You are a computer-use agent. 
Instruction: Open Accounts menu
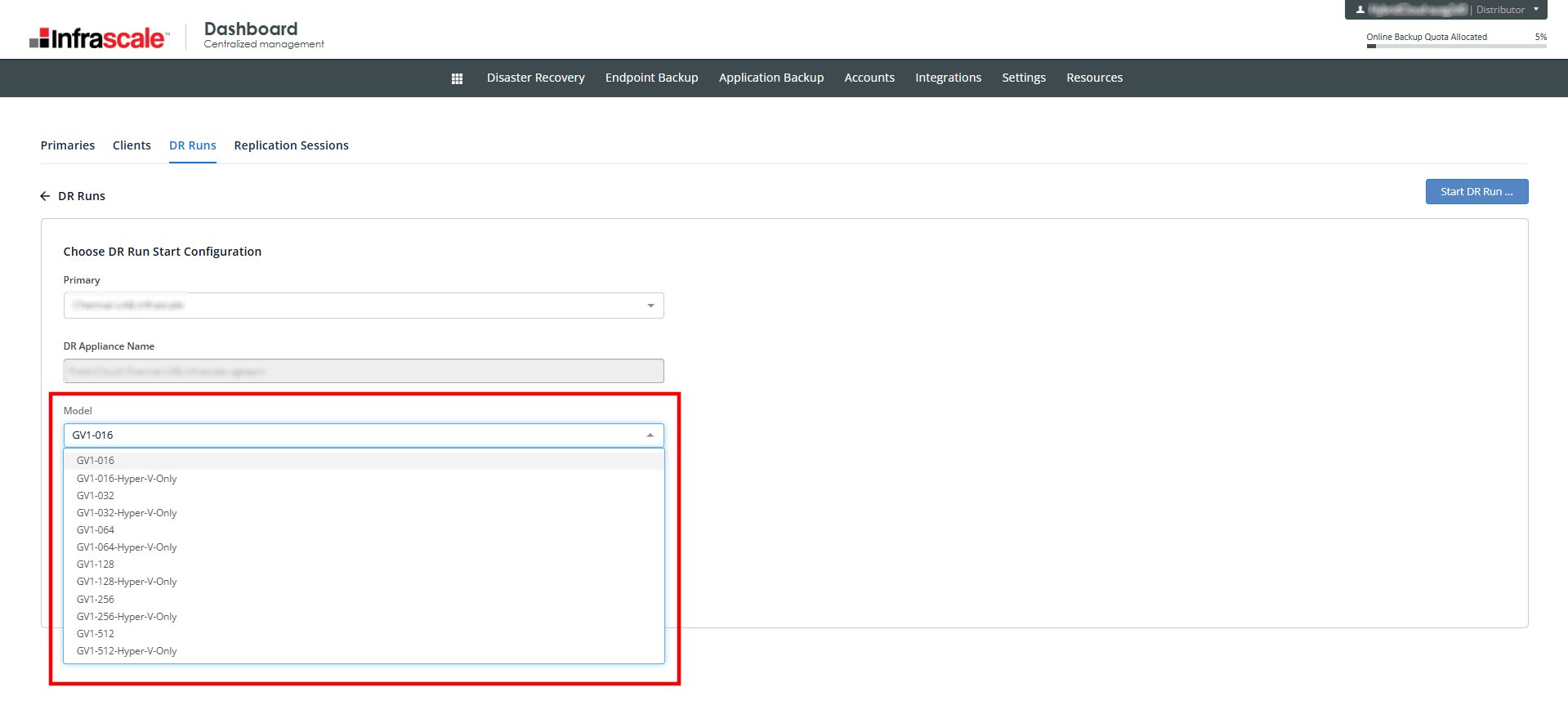click(869, 78)
